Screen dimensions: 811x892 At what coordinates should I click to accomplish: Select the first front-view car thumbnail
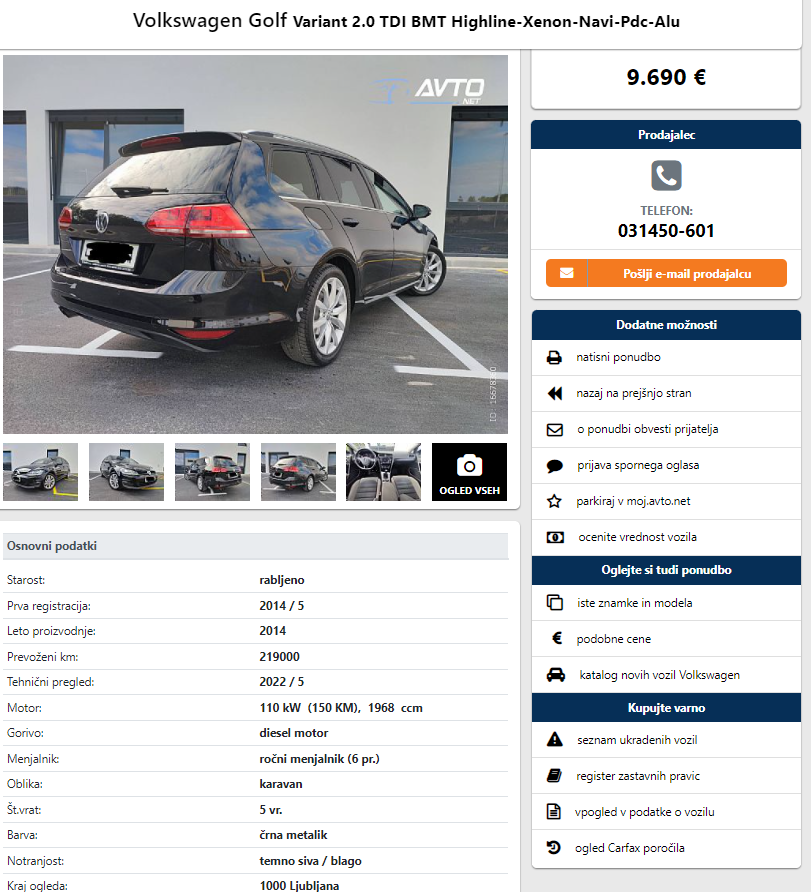(40, 472)
